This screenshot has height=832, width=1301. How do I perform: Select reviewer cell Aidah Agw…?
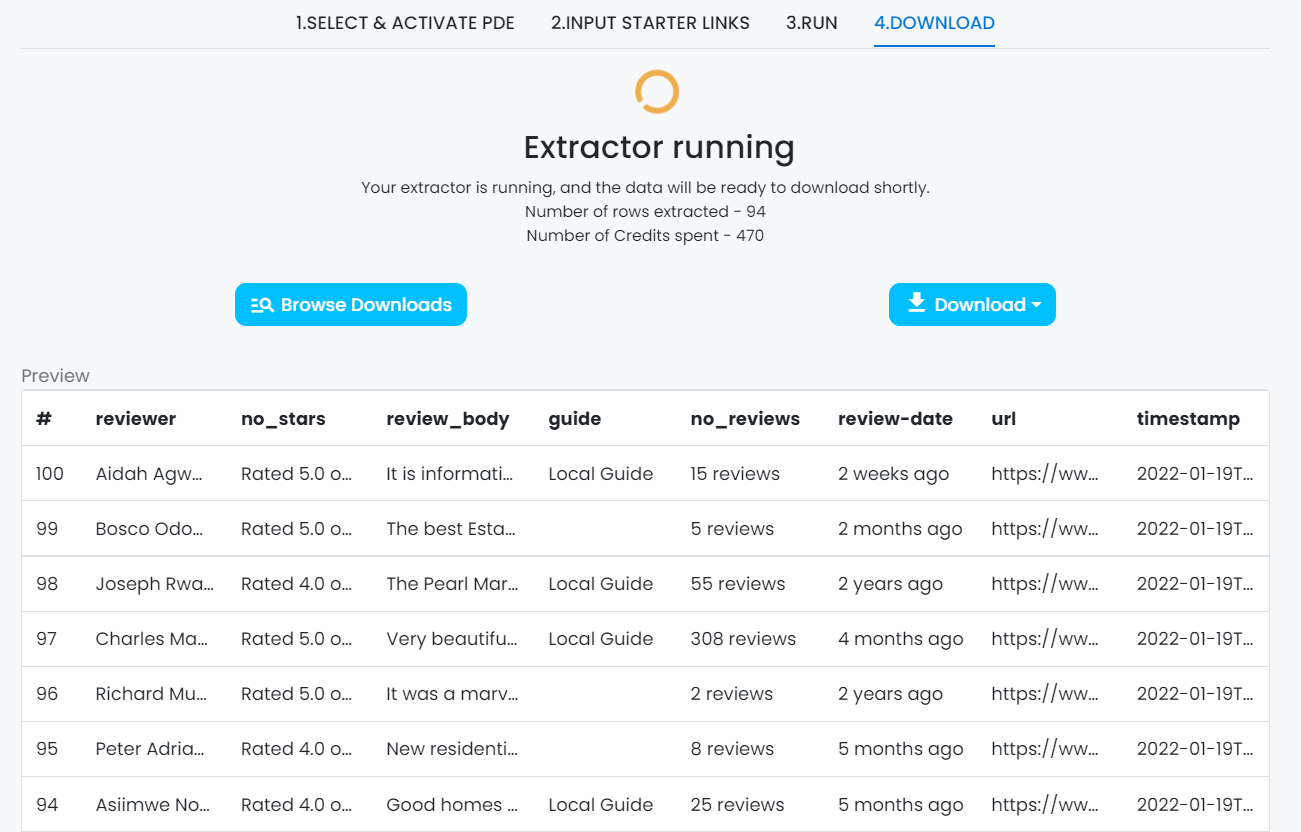coord(150,474)
